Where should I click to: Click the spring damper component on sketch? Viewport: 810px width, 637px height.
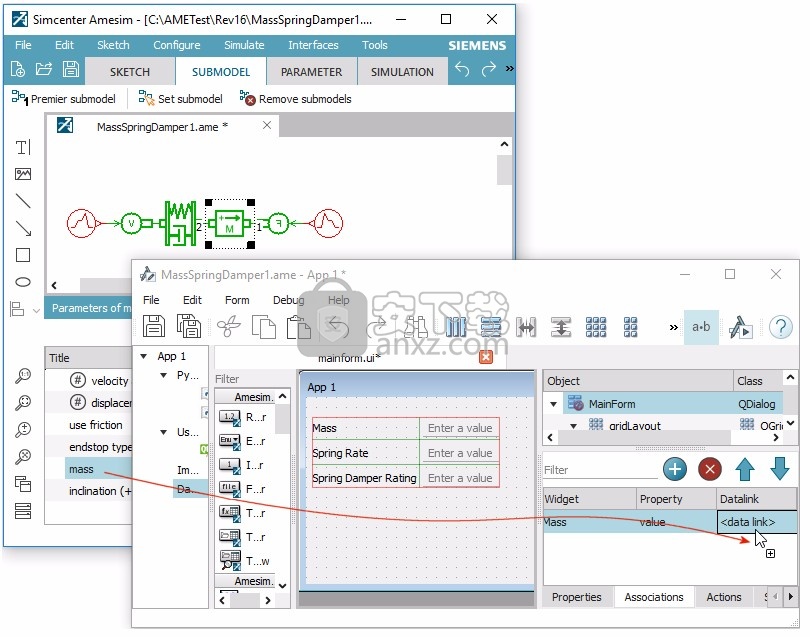(180, 223)
